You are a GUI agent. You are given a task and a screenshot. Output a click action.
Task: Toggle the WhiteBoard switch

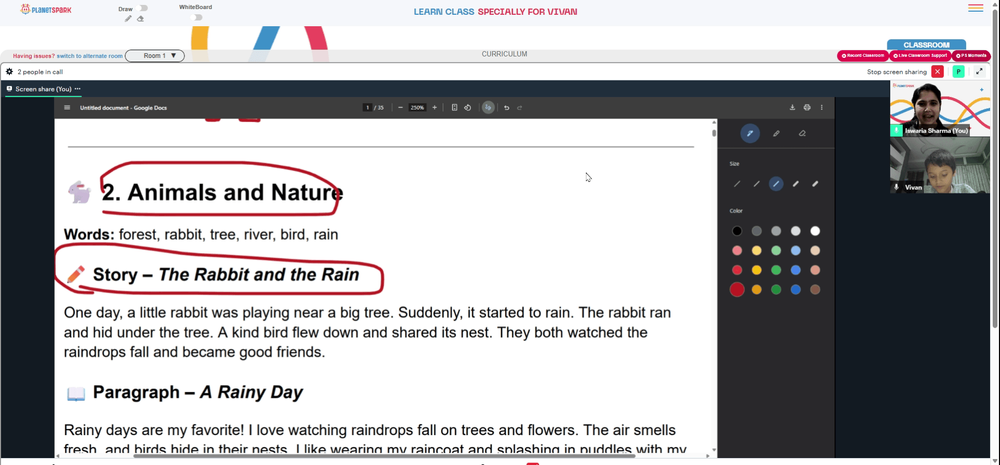(x=197, y=17)
